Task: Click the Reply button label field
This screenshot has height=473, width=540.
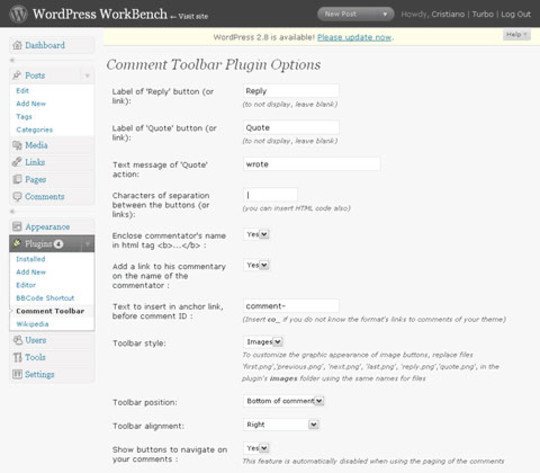Action: pyautogui.click(x=291, y=91)
